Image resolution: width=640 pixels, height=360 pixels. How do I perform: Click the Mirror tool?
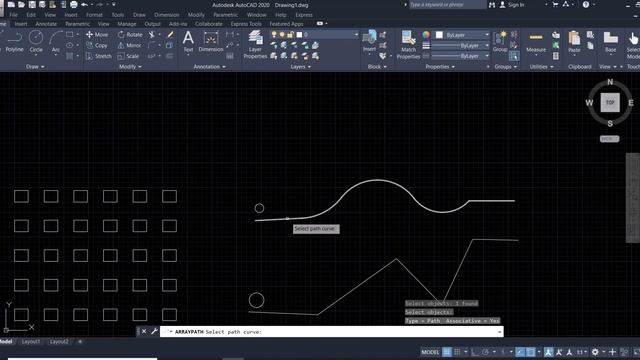[x=129, y=45]
